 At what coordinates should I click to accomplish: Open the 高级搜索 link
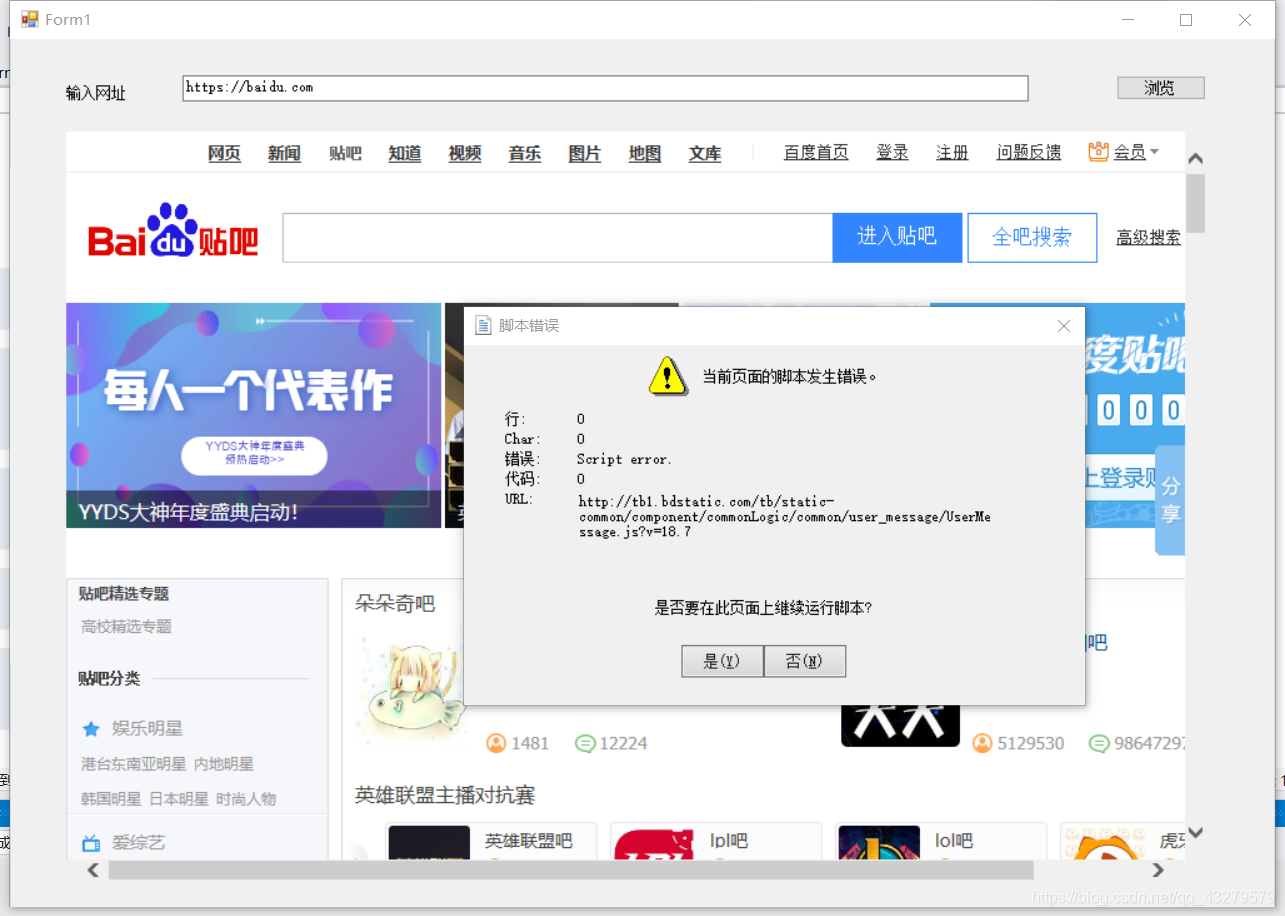tap(1148, 238)
